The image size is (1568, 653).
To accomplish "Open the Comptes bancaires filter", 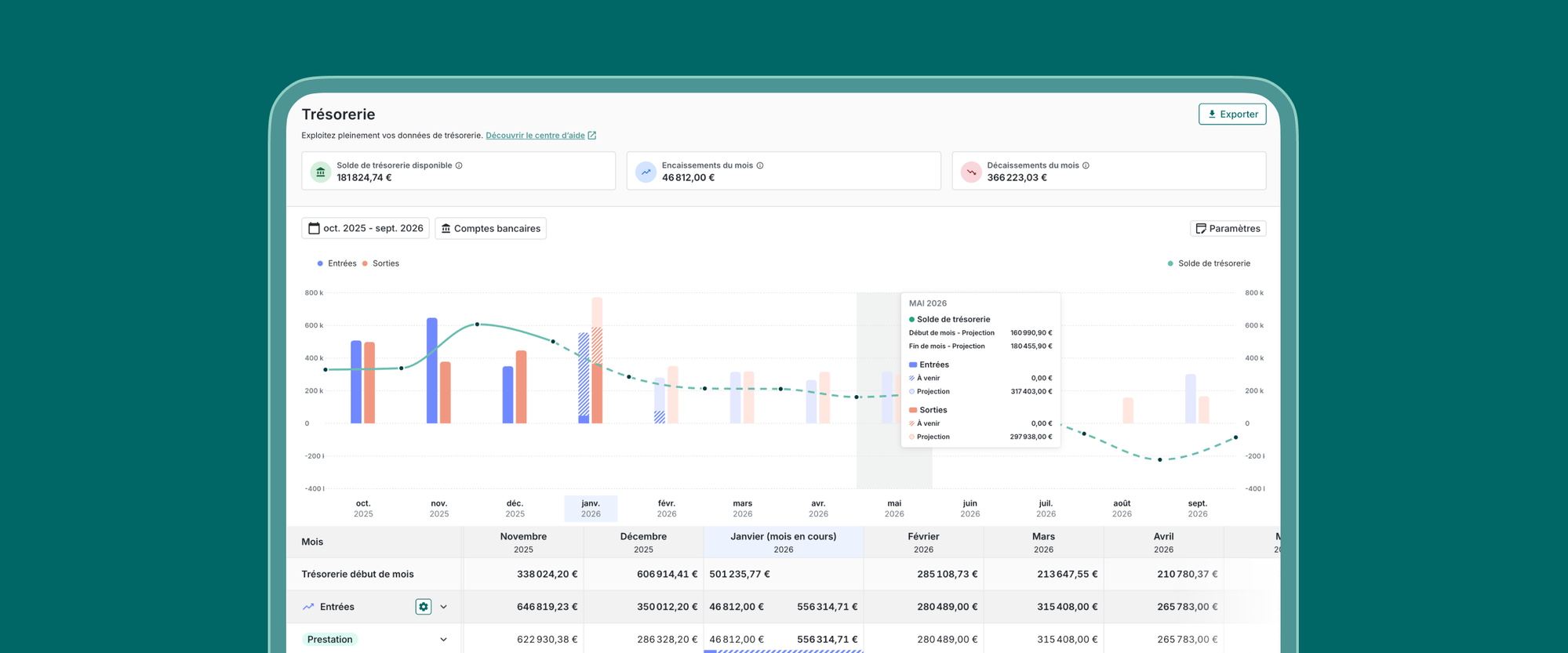I will (490, 228).
